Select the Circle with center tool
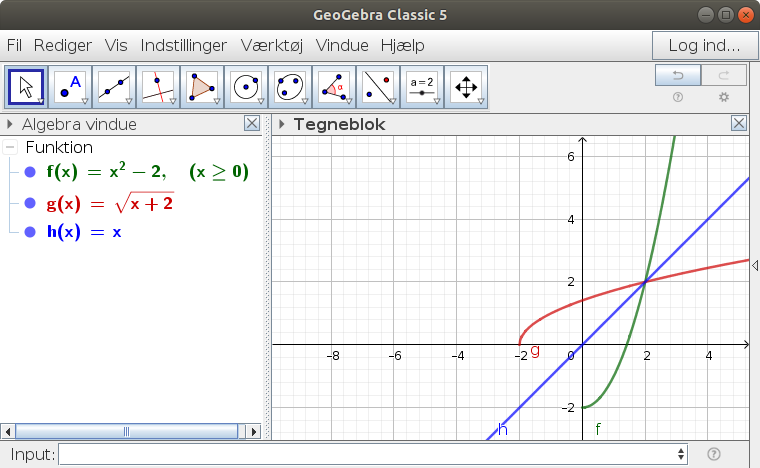The width and height of the screenshot is (760, 468). [246, 87]
